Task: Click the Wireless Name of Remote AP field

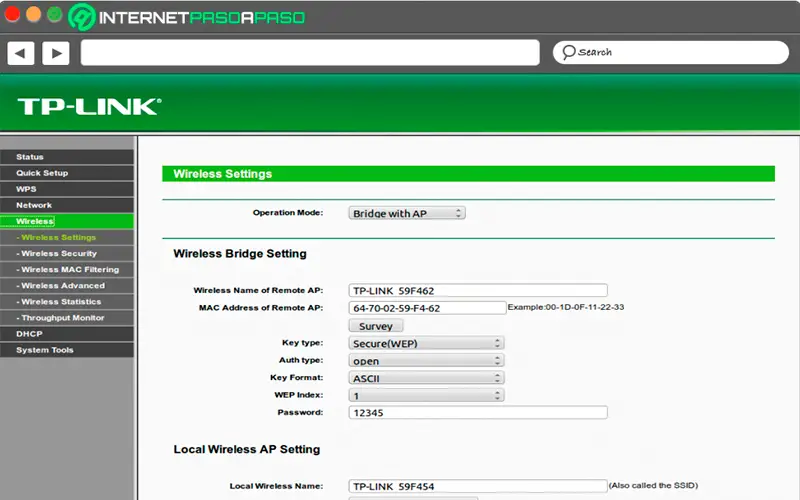Action: pos(478,290)
